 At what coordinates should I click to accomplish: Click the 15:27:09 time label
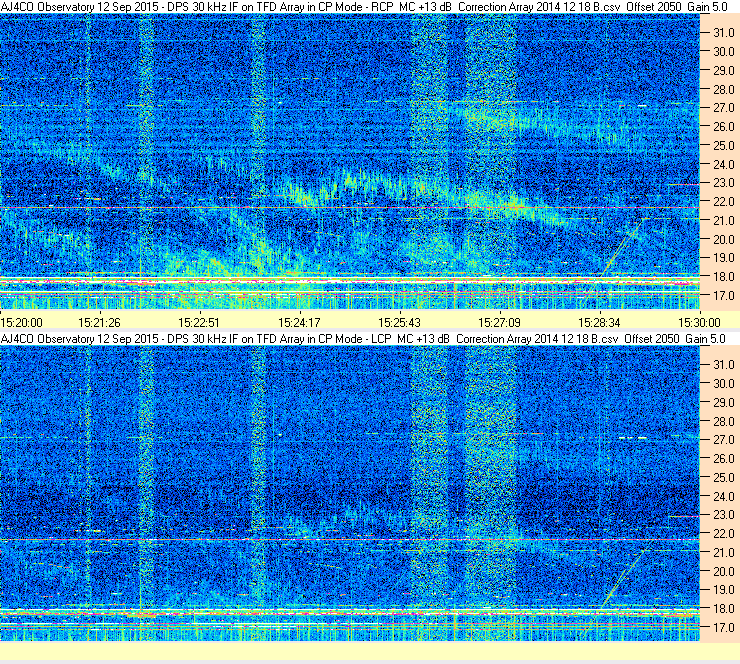click(499, 323)
